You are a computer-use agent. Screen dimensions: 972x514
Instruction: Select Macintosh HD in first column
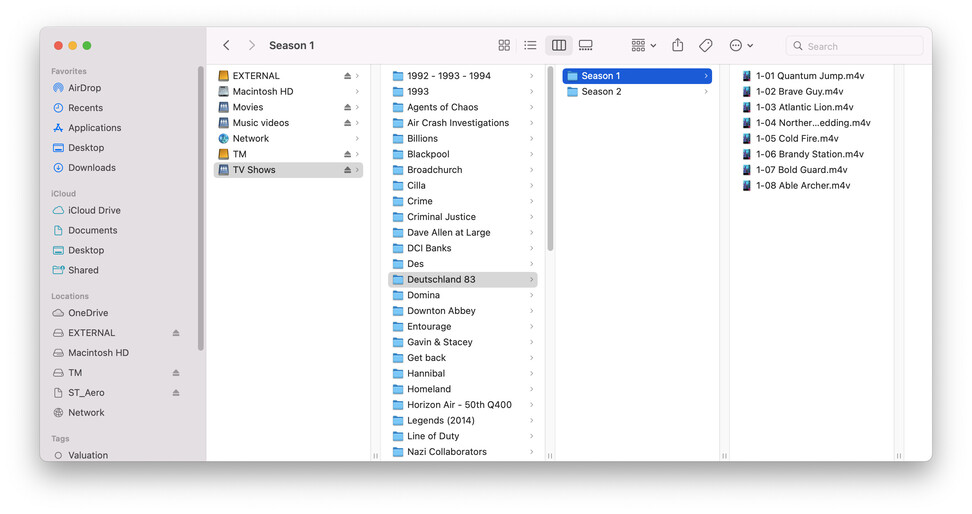tap(288, 91)
